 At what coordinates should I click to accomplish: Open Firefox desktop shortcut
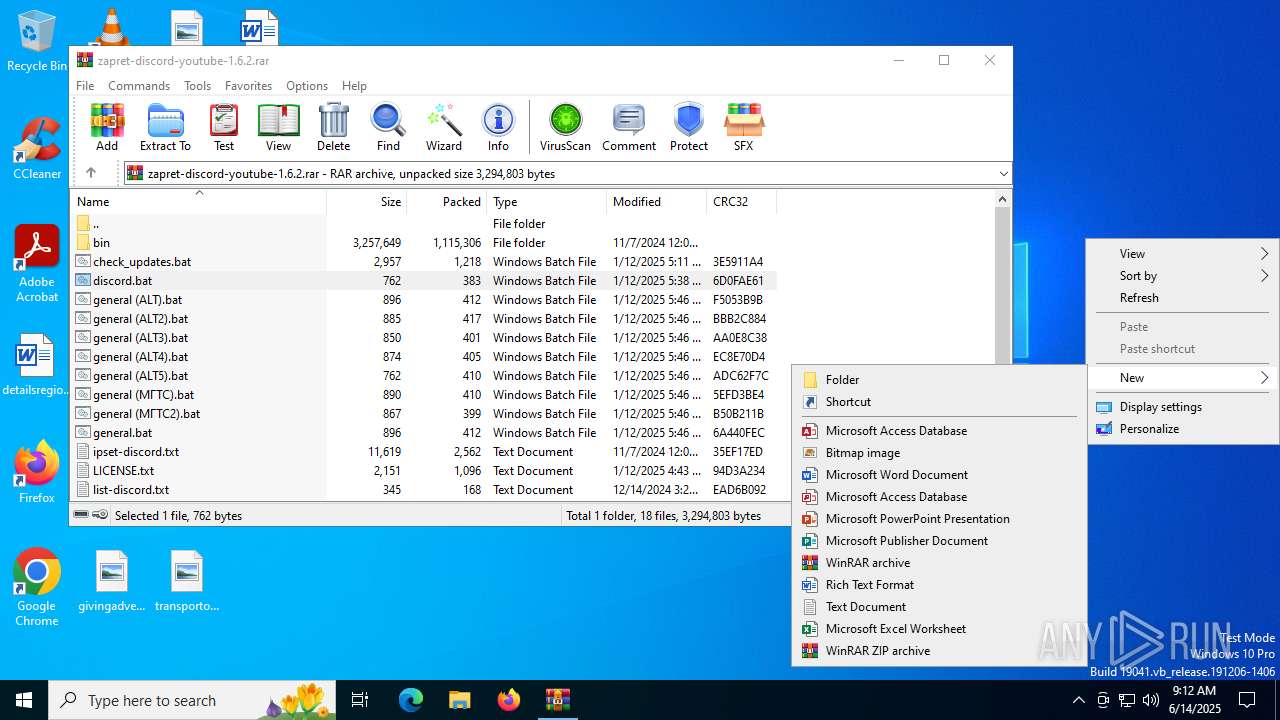pos(37,472)
